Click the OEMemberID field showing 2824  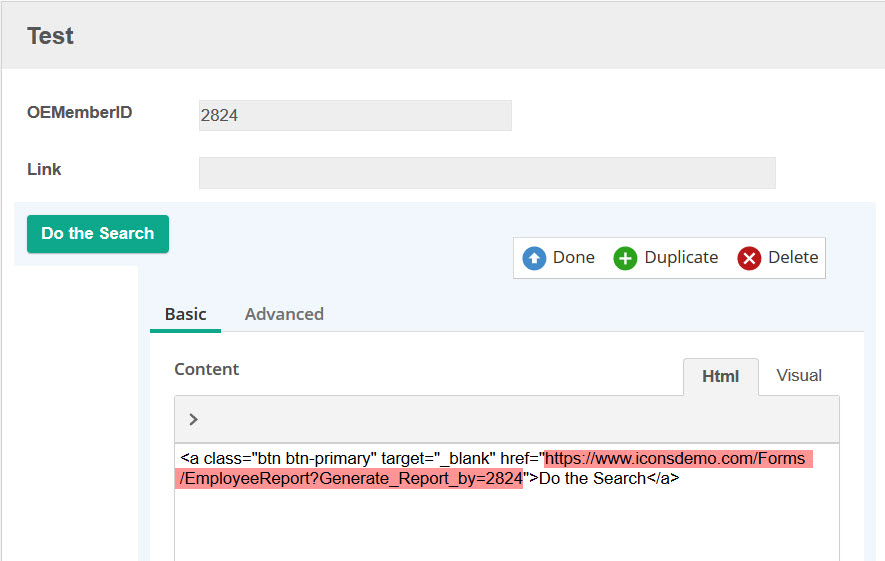(355, 115)
